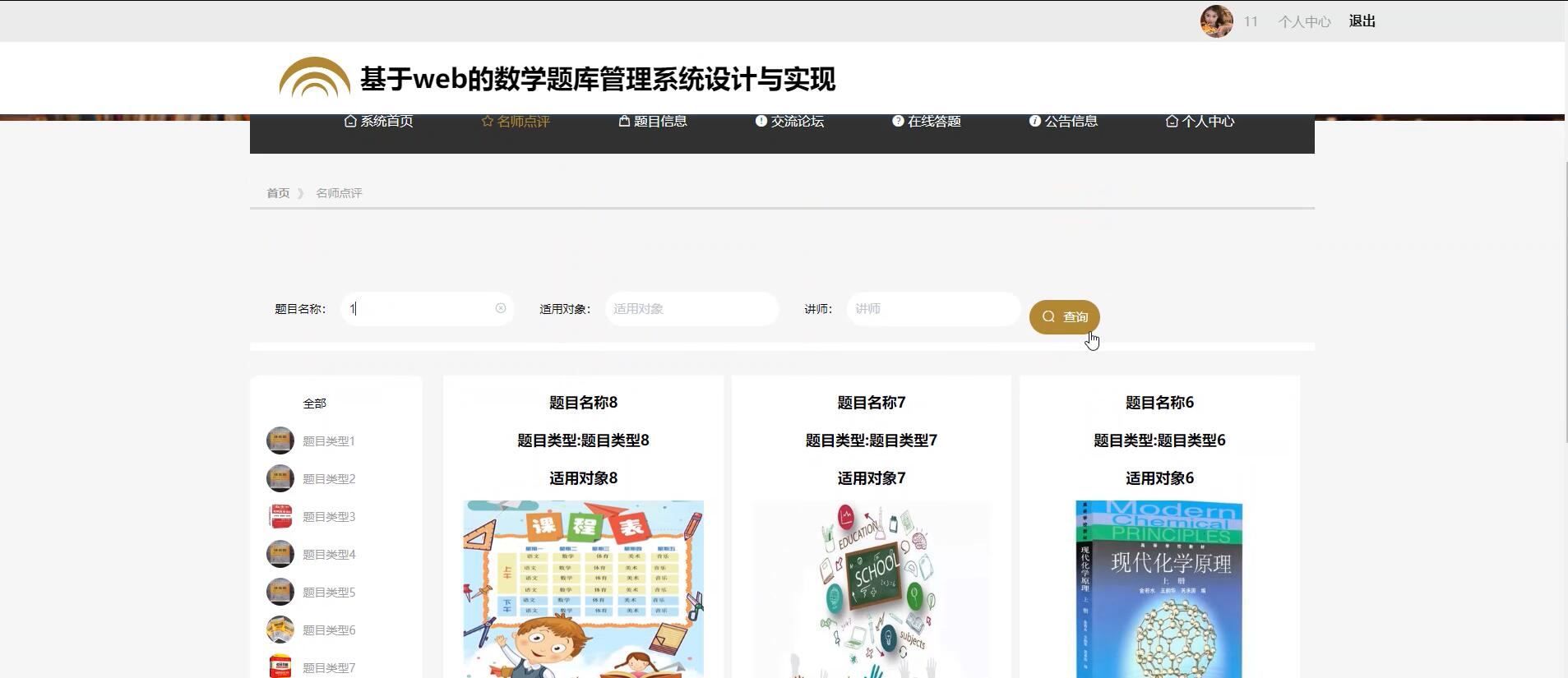Open the SCHOOL image in 题目名称7 card

[872, 589]
